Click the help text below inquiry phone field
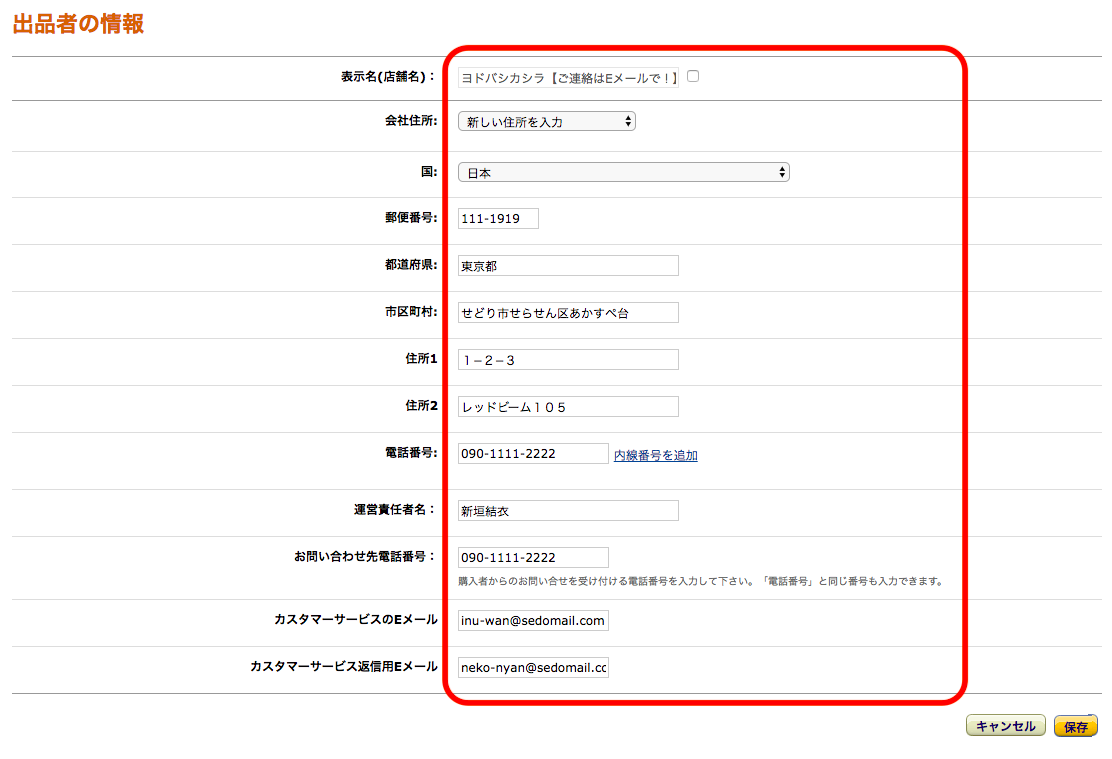Screen dimensions: 1112x759 (700, 581)
